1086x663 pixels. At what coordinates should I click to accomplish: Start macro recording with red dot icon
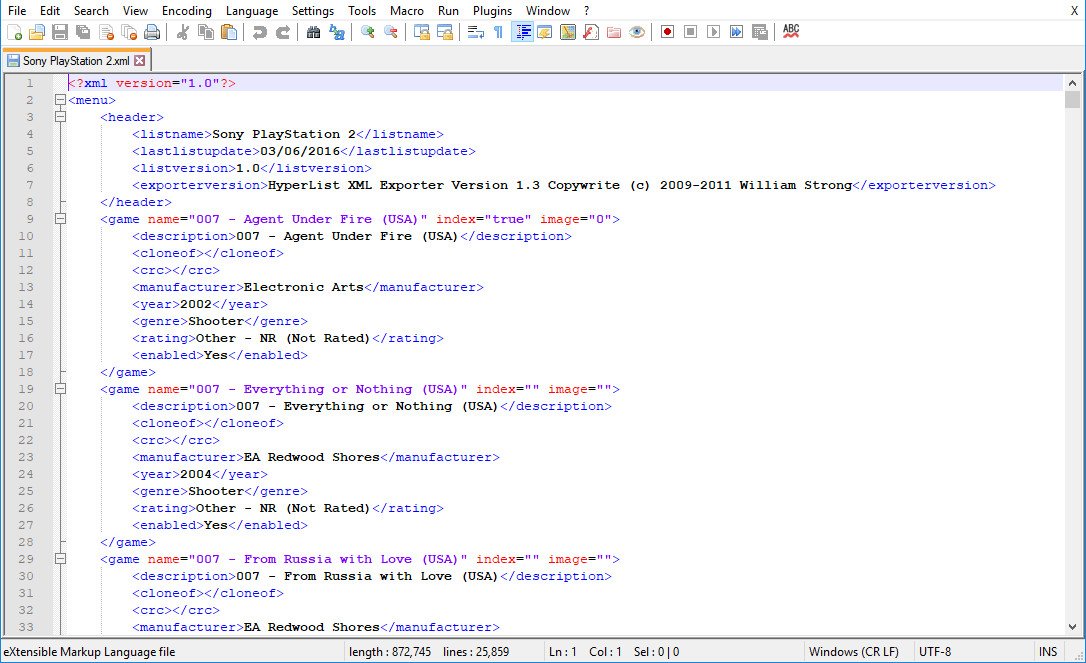(668, 32)
